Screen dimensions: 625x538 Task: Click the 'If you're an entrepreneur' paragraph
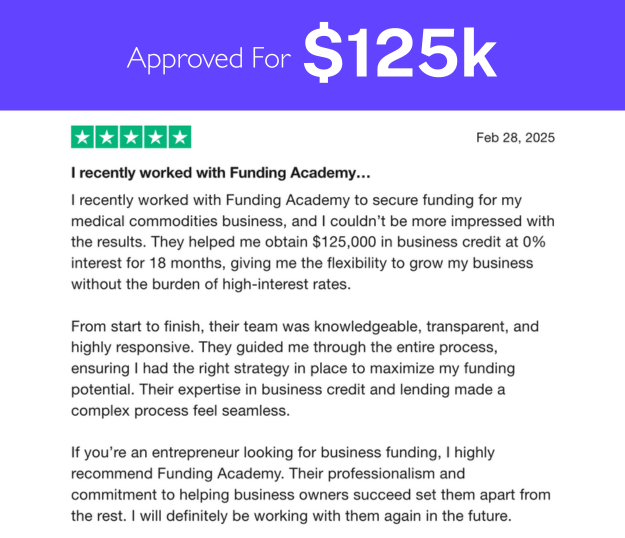tap(311, 484)
